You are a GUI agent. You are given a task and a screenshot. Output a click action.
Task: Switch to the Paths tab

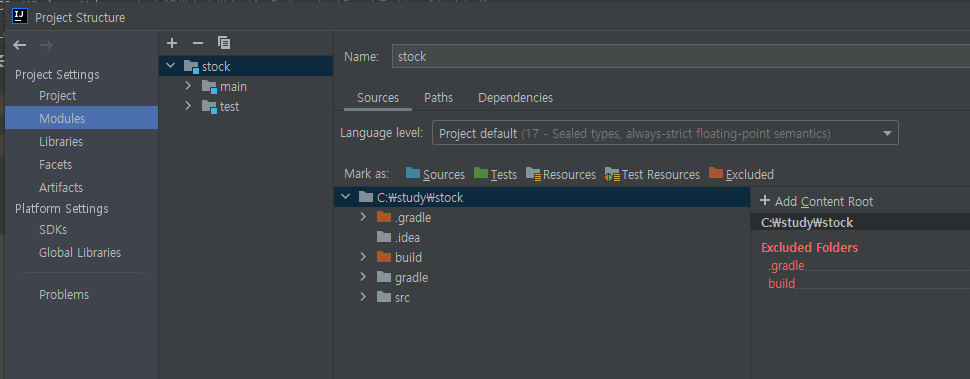(438, 98)
